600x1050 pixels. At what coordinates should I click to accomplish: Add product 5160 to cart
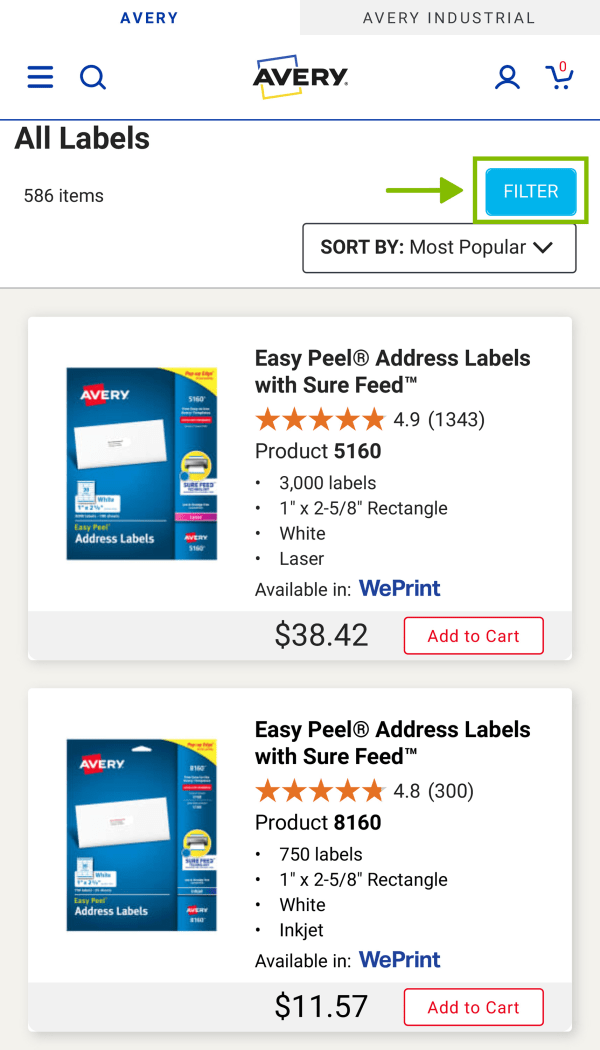[x=473, y=636]
